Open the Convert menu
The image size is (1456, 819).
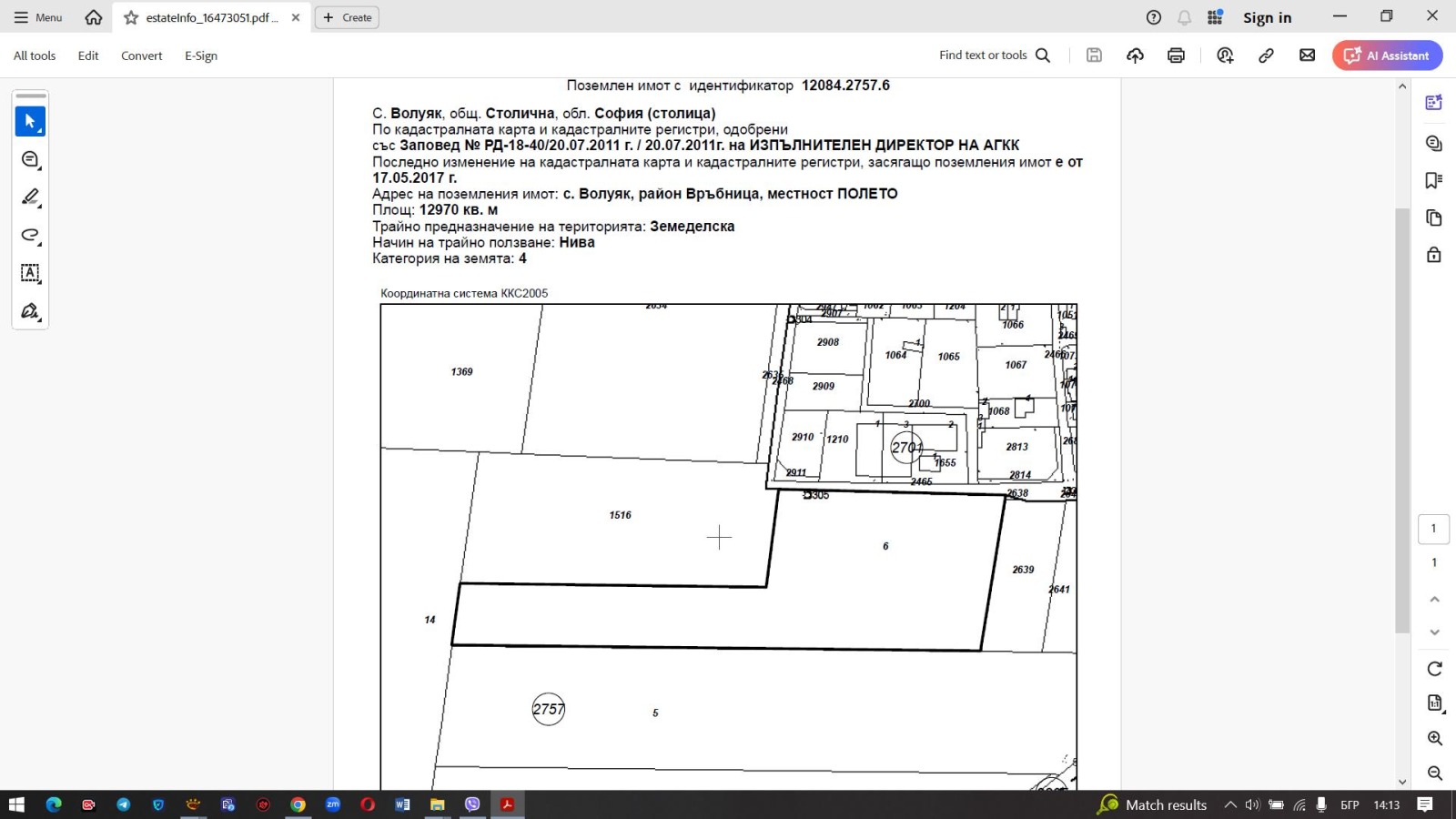click(141, 56)
